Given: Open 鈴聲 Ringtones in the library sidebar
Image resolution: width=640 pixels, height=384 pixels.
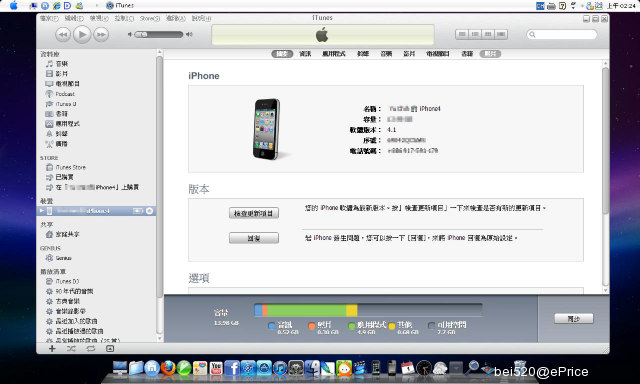Looking at the screenshot, I should 57,134.
